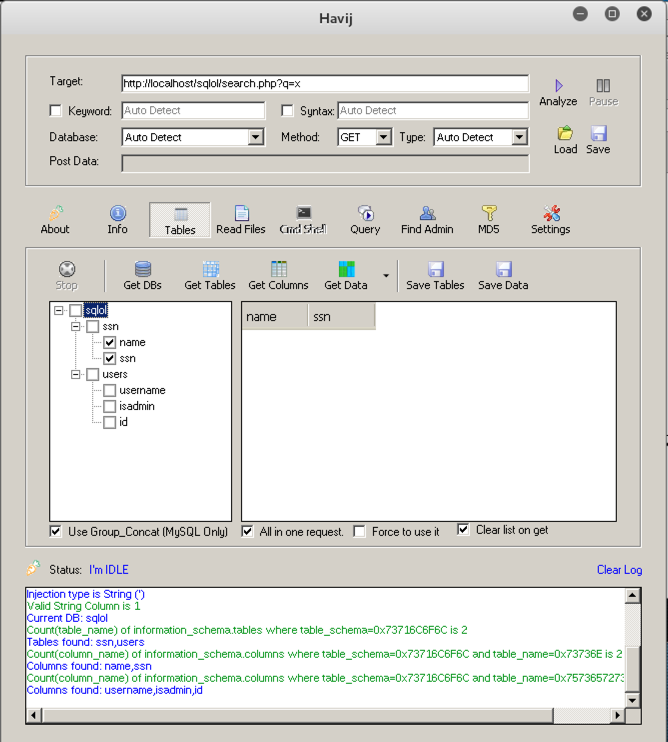Uncheck the ssn column checkbox

click(x=110, y=358)
